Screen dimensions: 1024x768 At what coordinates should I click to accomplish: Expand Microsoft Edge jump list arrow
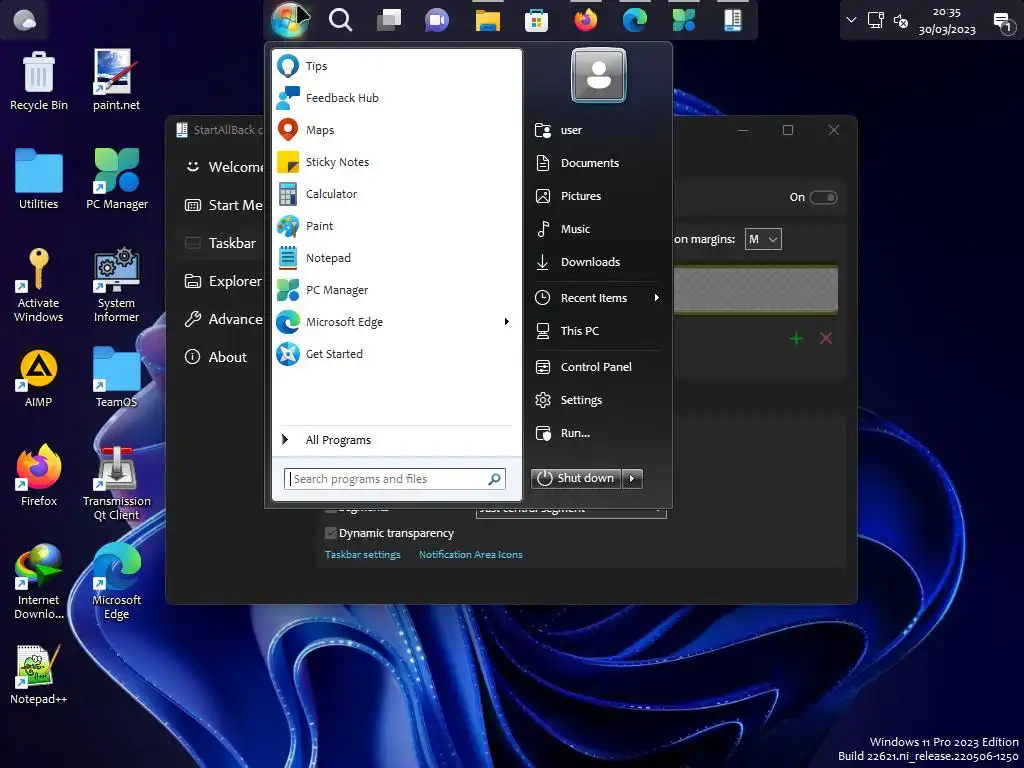point(506,321)
